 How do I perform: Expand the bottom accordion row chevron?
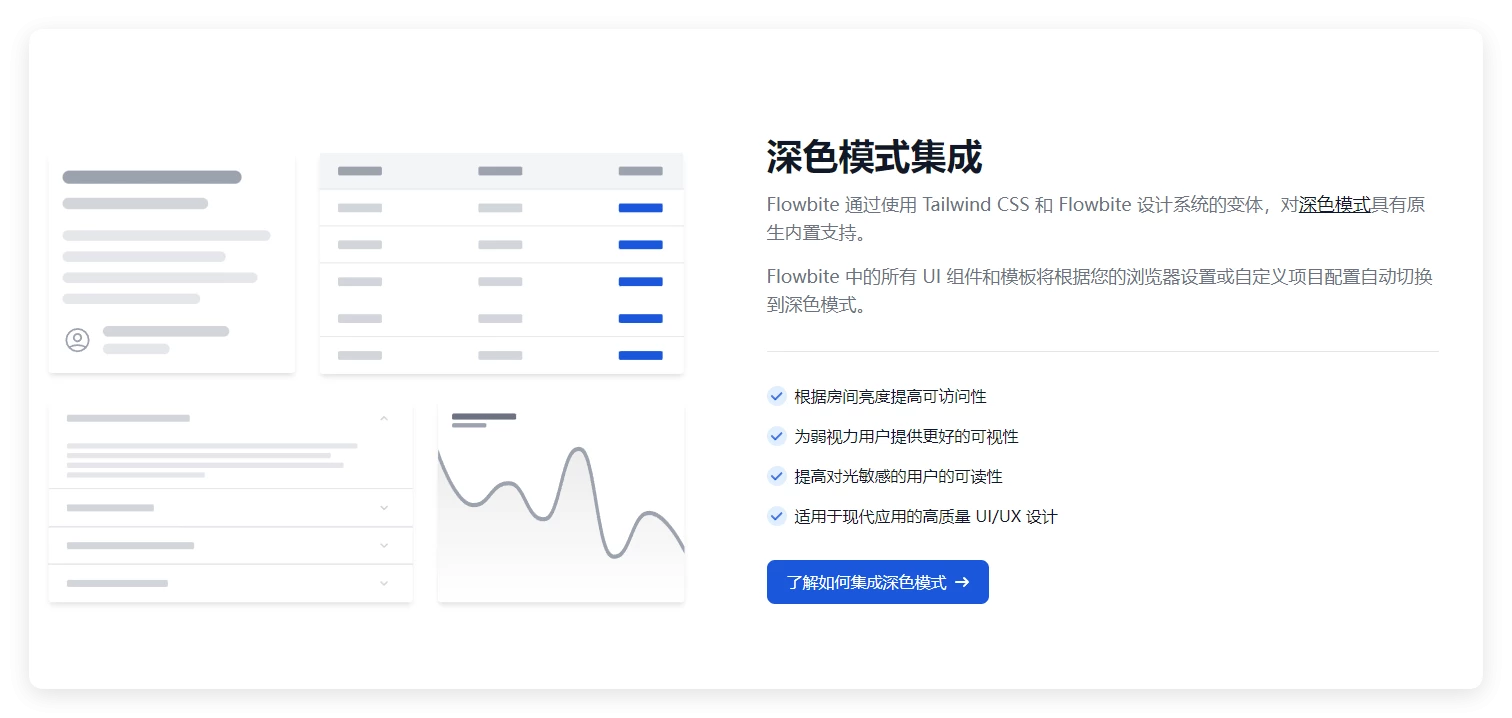pos(384,583)
